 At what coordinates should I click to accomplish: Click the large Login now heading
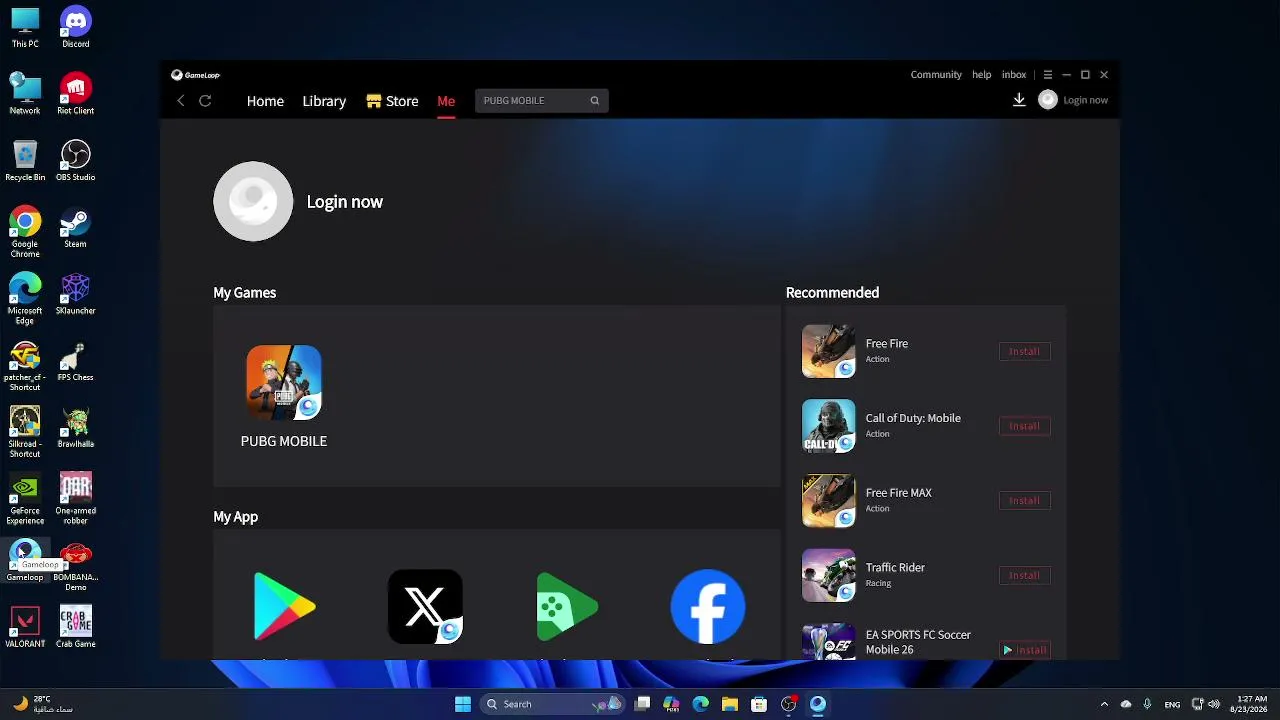[x=345, y=202]
